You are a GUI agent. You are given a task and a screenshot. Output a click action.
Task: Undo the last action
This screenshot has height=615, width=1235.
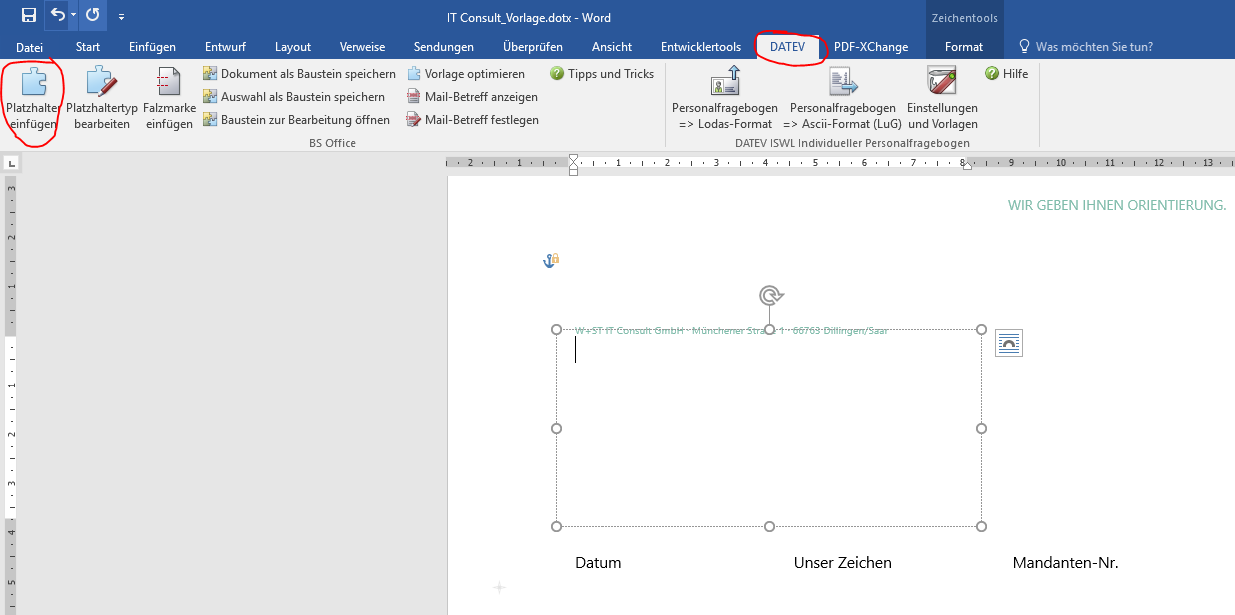[x=57, y=15]
